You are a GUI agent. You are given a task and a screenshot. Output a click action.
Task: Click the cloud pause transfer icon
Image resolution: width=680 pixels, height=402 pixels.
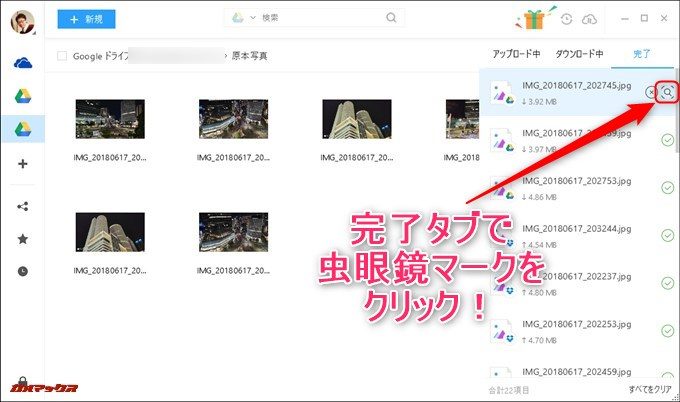(x=589, y=19)
